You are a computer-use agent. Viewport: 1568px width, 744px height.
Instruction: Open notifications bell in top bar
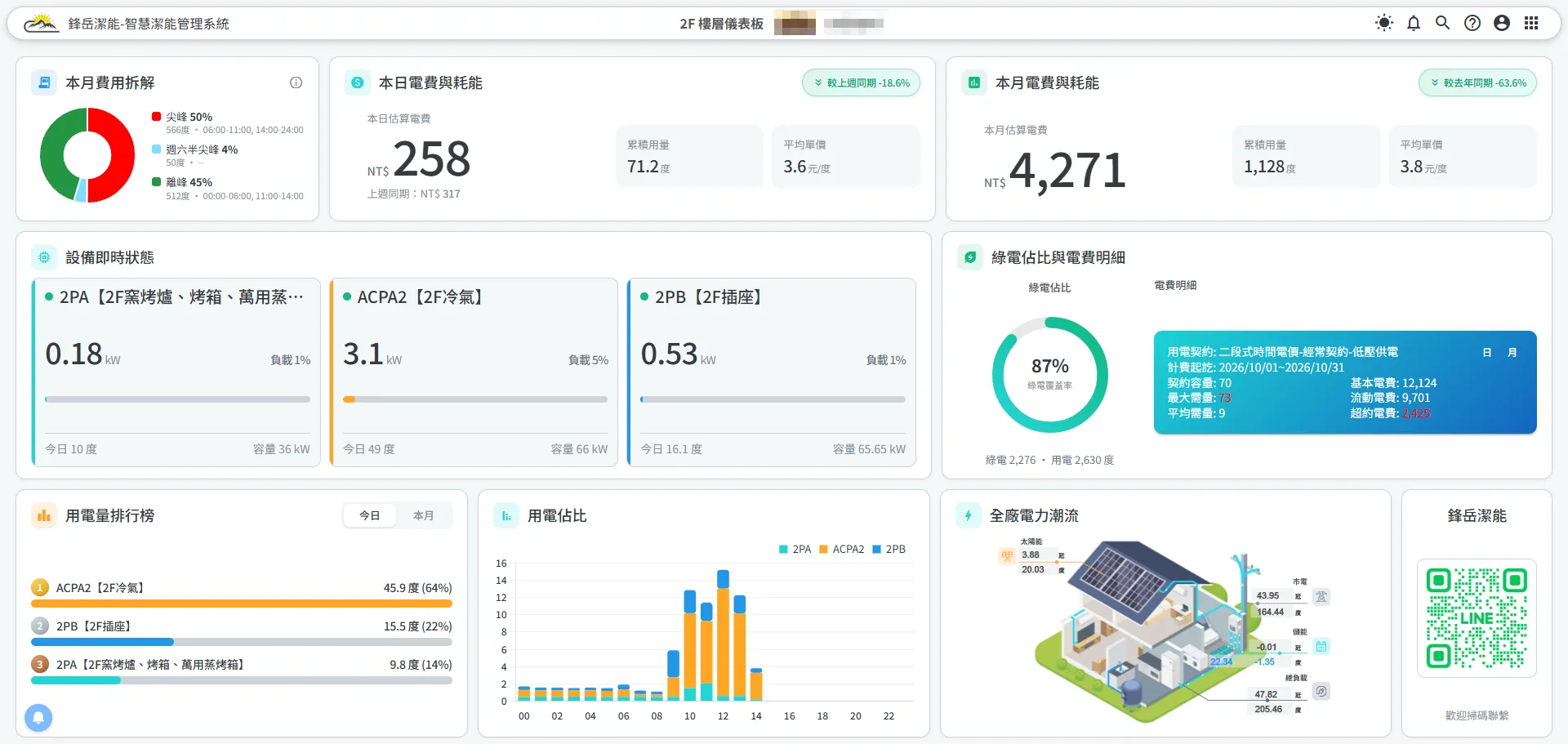point(1414,23)
